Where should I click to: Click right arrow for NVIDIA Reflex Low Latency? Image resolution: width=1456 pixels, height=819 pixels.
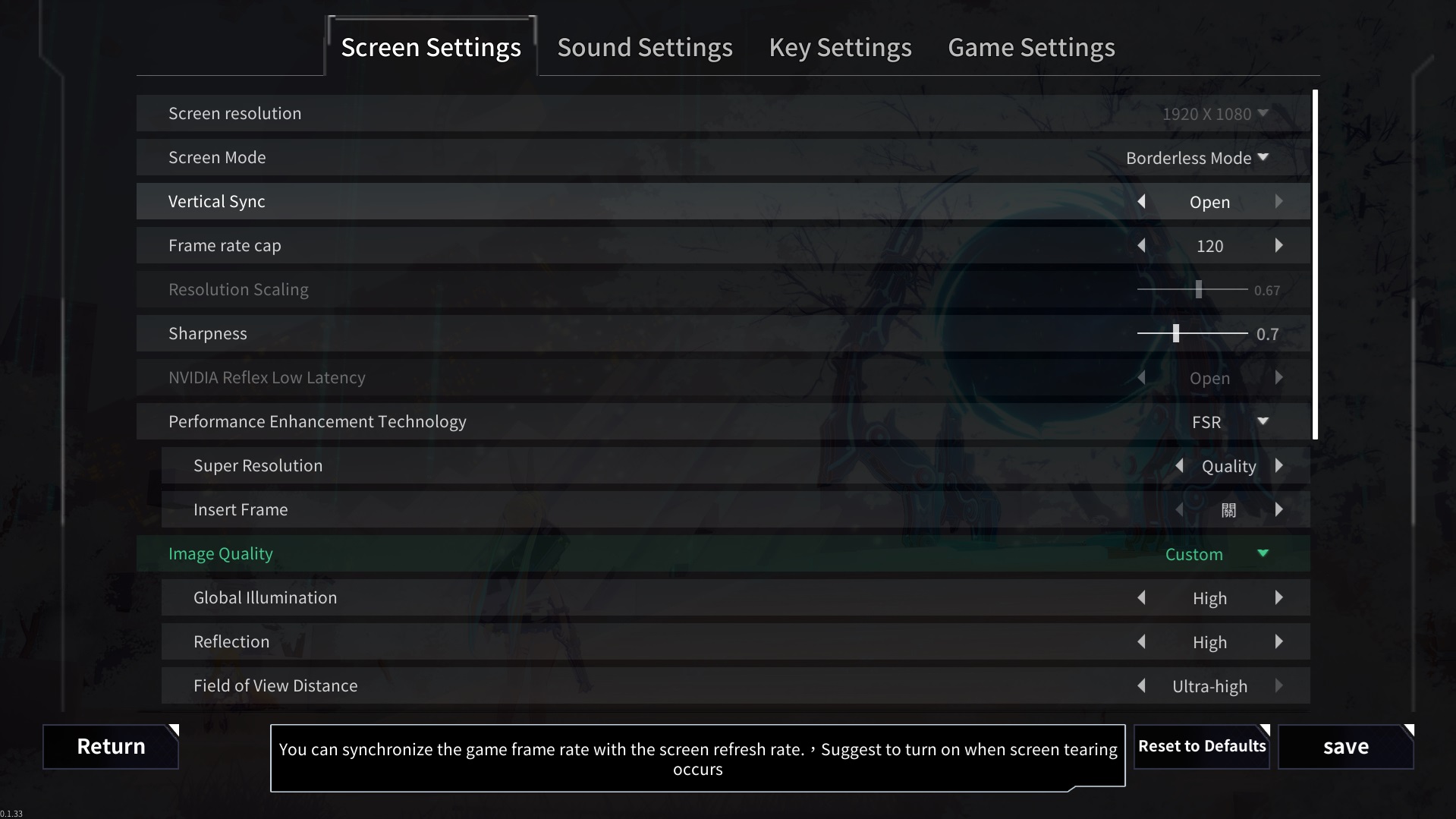(x=1279, y=378)
